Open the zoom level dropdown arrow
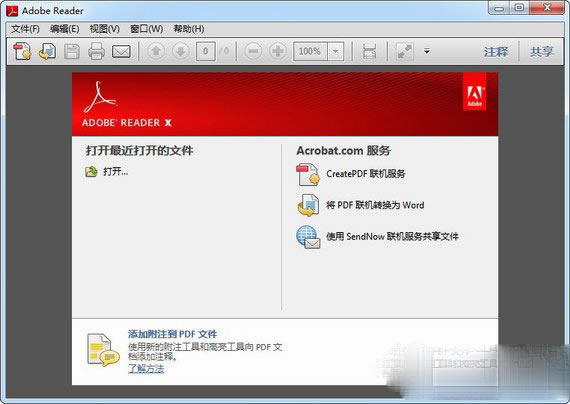Image resolution: width=570 pixels, height=404 pixels. pyautogui.click(x=336, y=51)
